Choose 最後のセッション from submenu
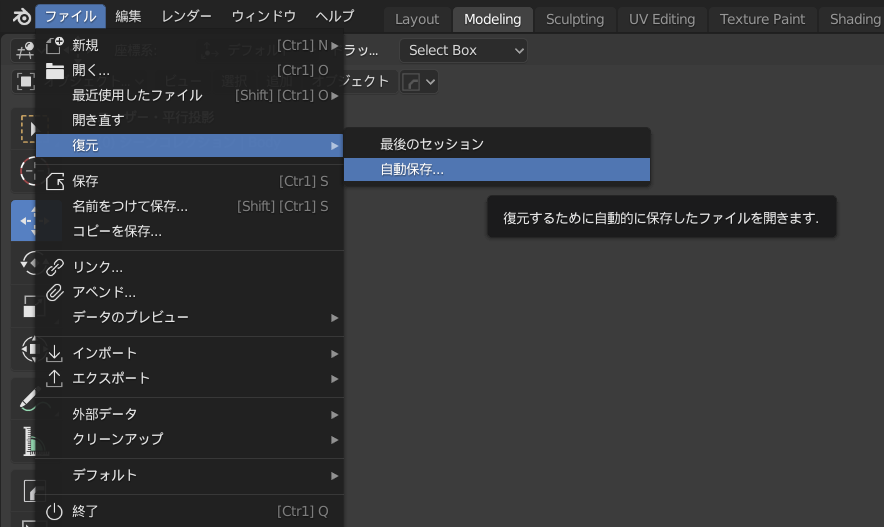 (497, 144)
